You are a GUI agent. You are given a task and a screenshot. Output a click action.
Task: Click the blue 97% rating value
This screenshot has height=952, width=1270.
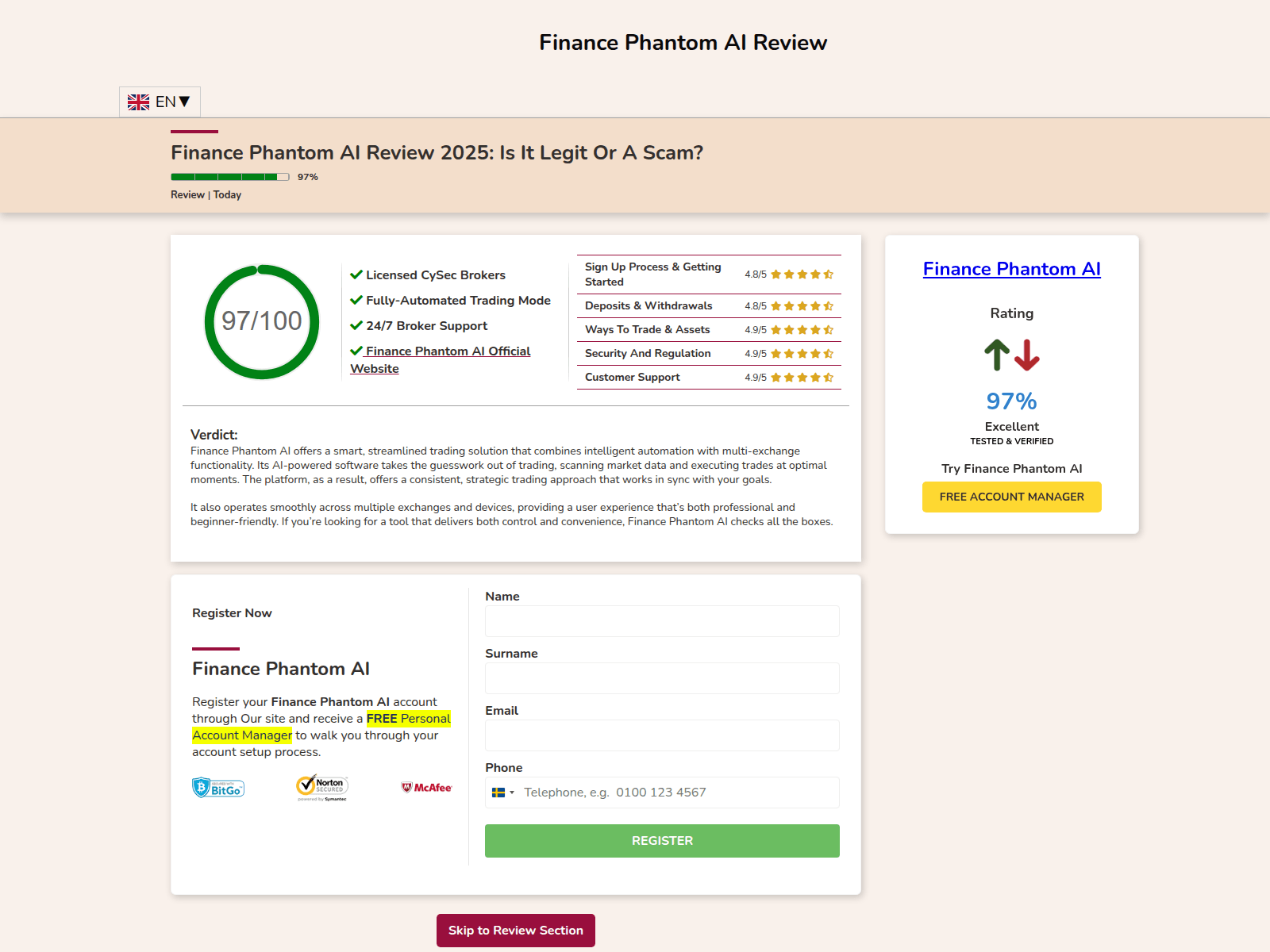[1012, 401]
